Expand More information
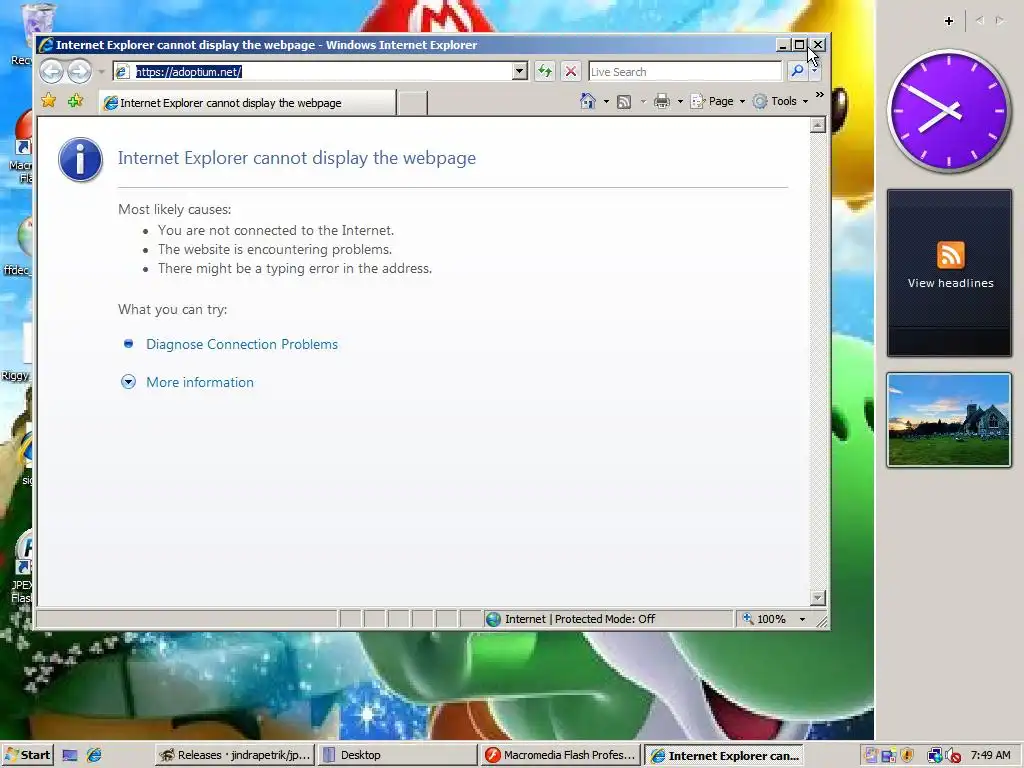1024x768 pixels. tap(199, 382)
